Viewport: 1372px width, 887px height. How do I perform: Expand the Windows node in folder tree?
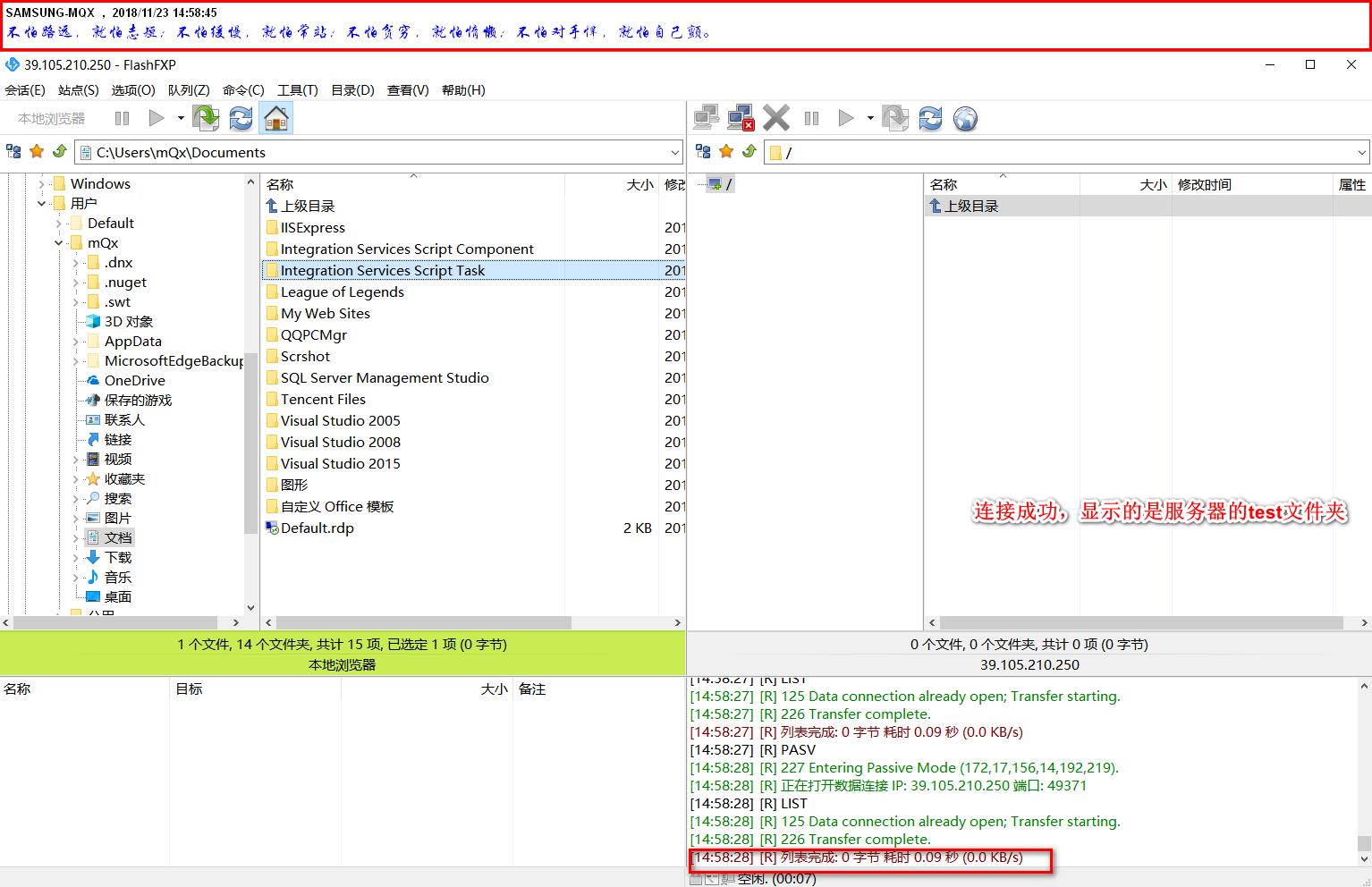(42, 183)
